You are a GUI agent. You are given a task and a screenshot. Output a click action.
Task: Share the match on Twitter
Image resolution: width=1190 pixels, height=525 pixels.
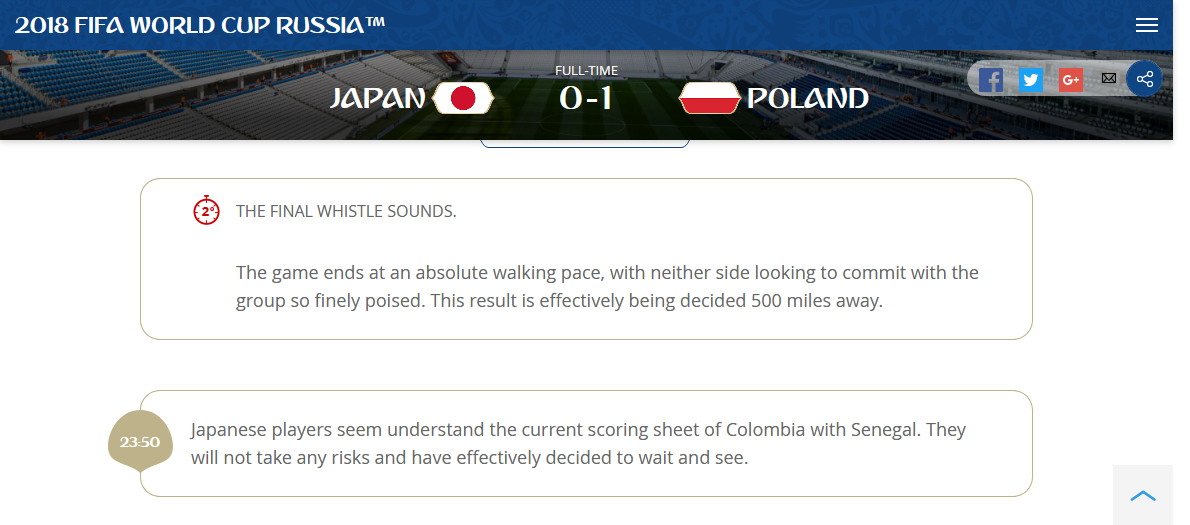click(x=1031, y=79)
